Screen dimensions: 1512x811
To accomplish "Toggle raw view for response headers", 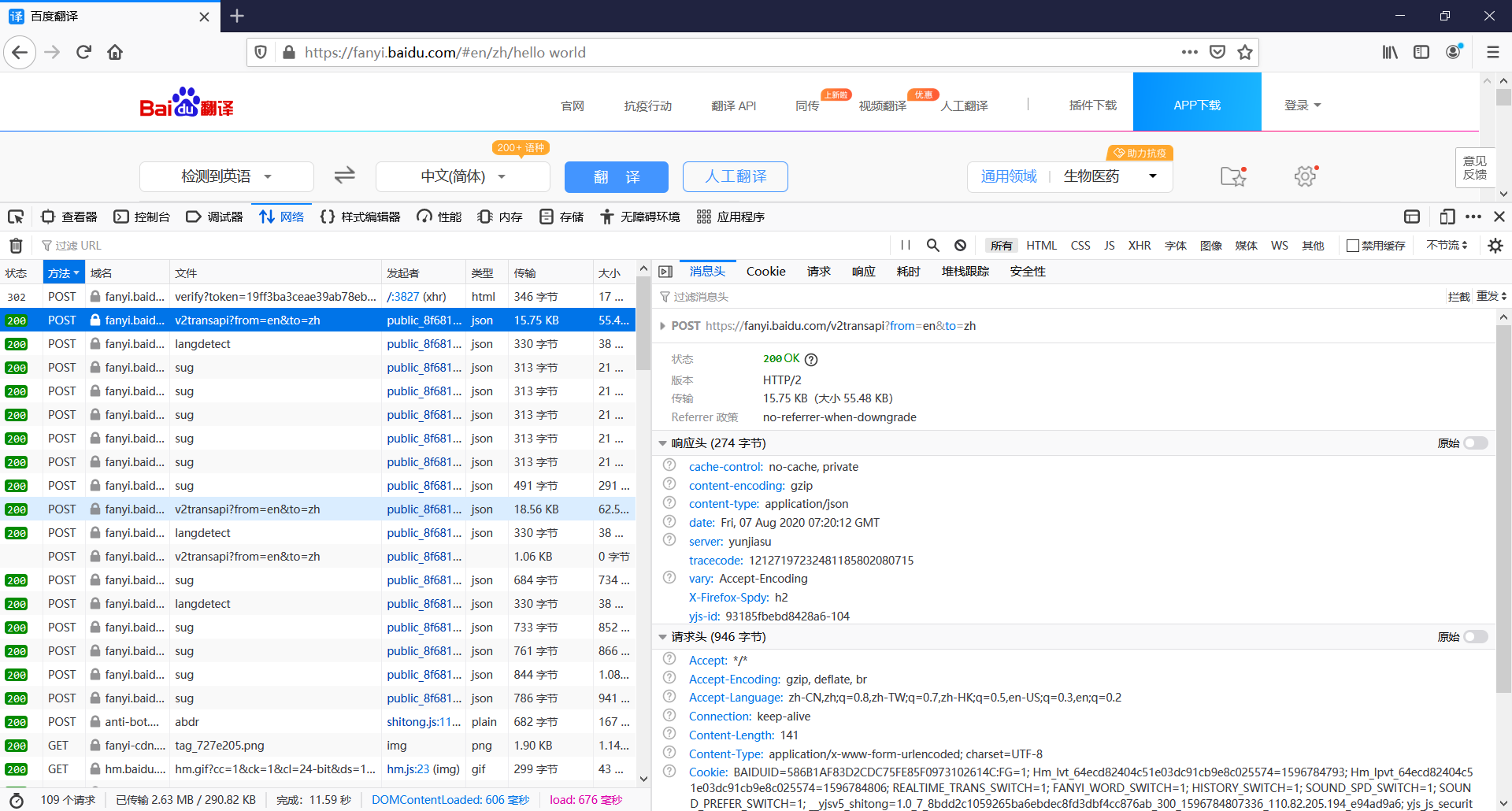I will [x=1476, y=443].
